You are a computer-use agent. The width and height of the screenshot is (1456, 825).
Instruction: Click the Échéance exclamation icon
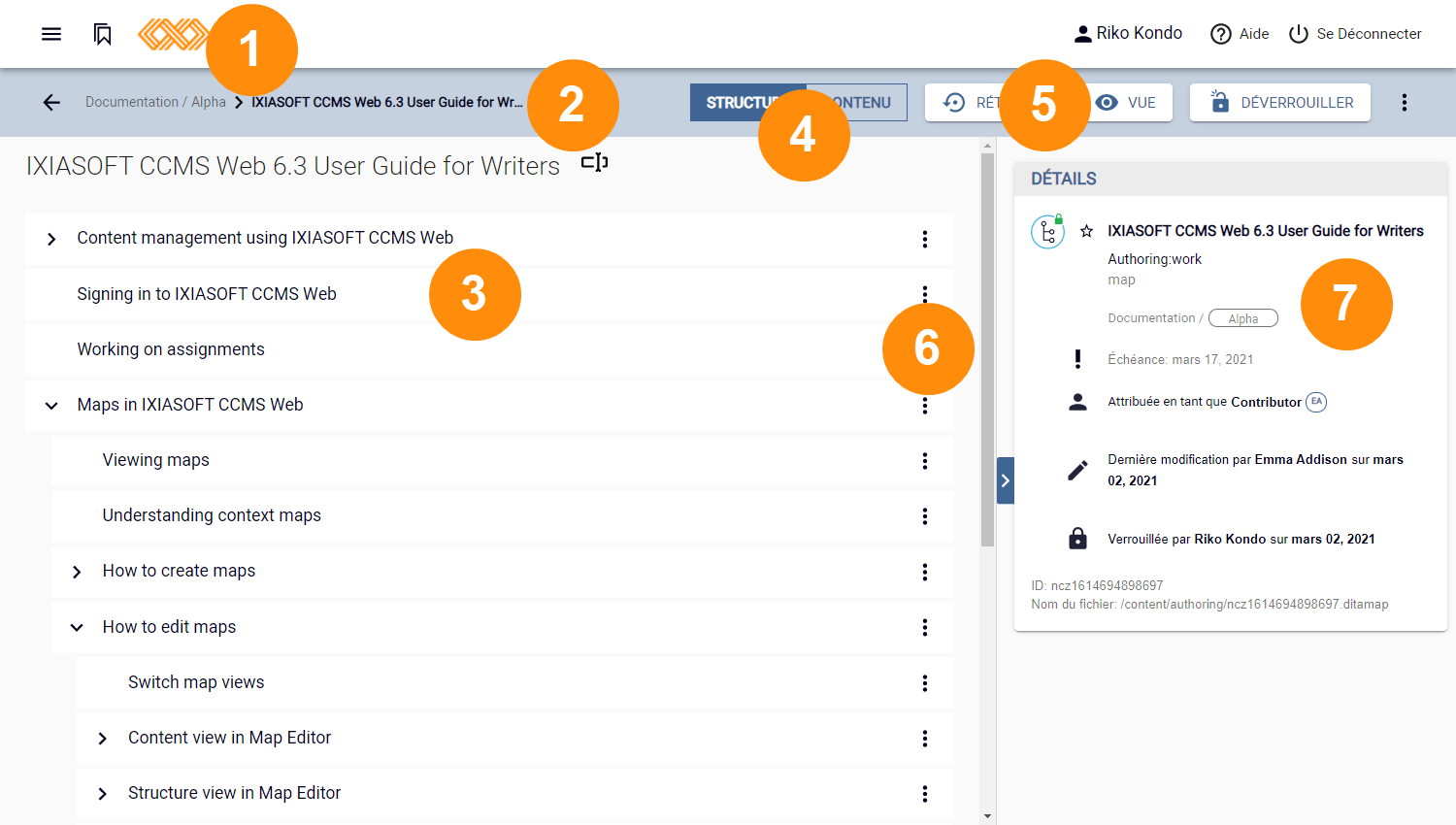(1077, 359)
